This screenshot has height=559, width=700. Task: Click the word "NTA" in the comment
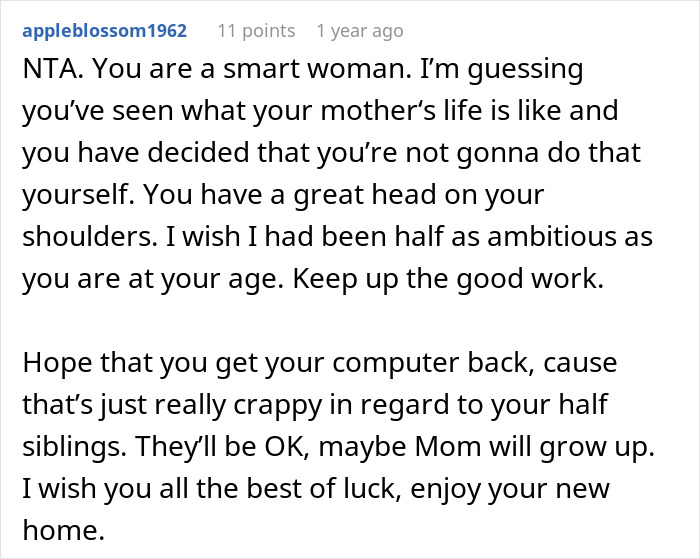pos(42,74)
